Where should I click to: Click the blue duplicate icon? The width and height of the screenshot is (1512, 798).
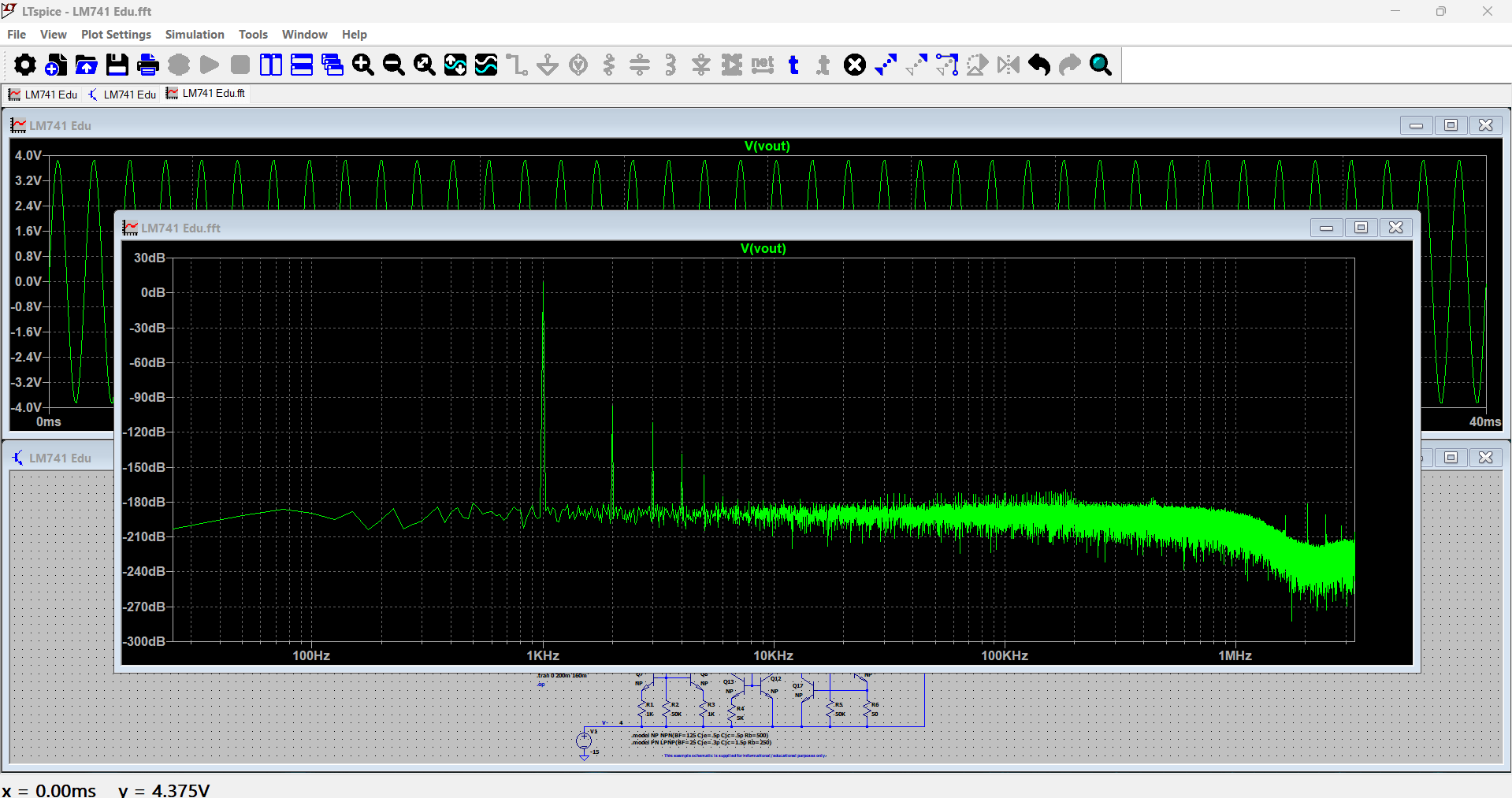point(886,65)
